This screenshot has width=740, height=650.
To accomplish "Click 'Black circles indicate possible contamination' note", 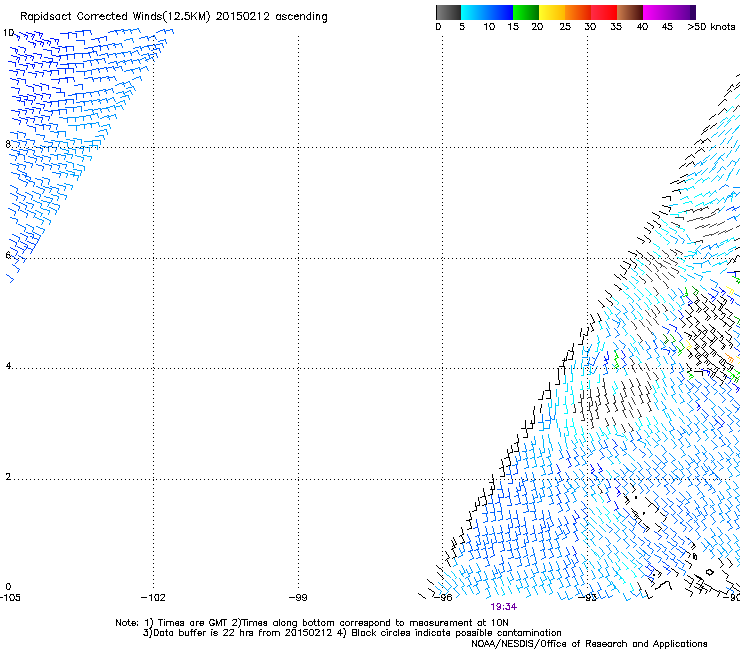I will [456, 633].
